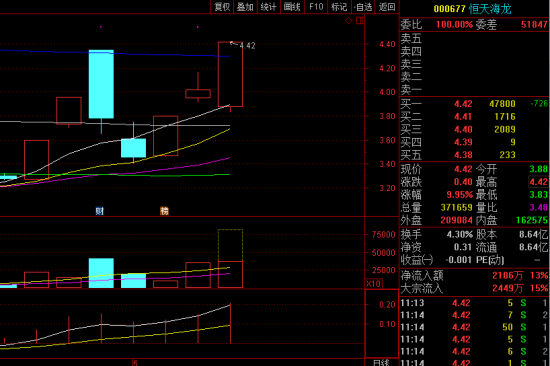Click the second purple dot marker above the chart

click(198, 27)
